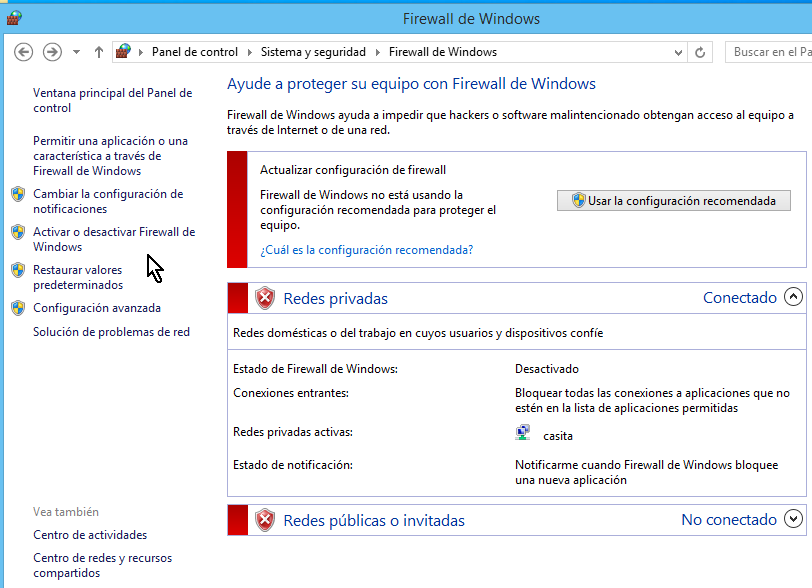Open Activar o desactivar Firewall de Windows
The height and width of the screenshot is (588, 812).
(x=114, y=239)
